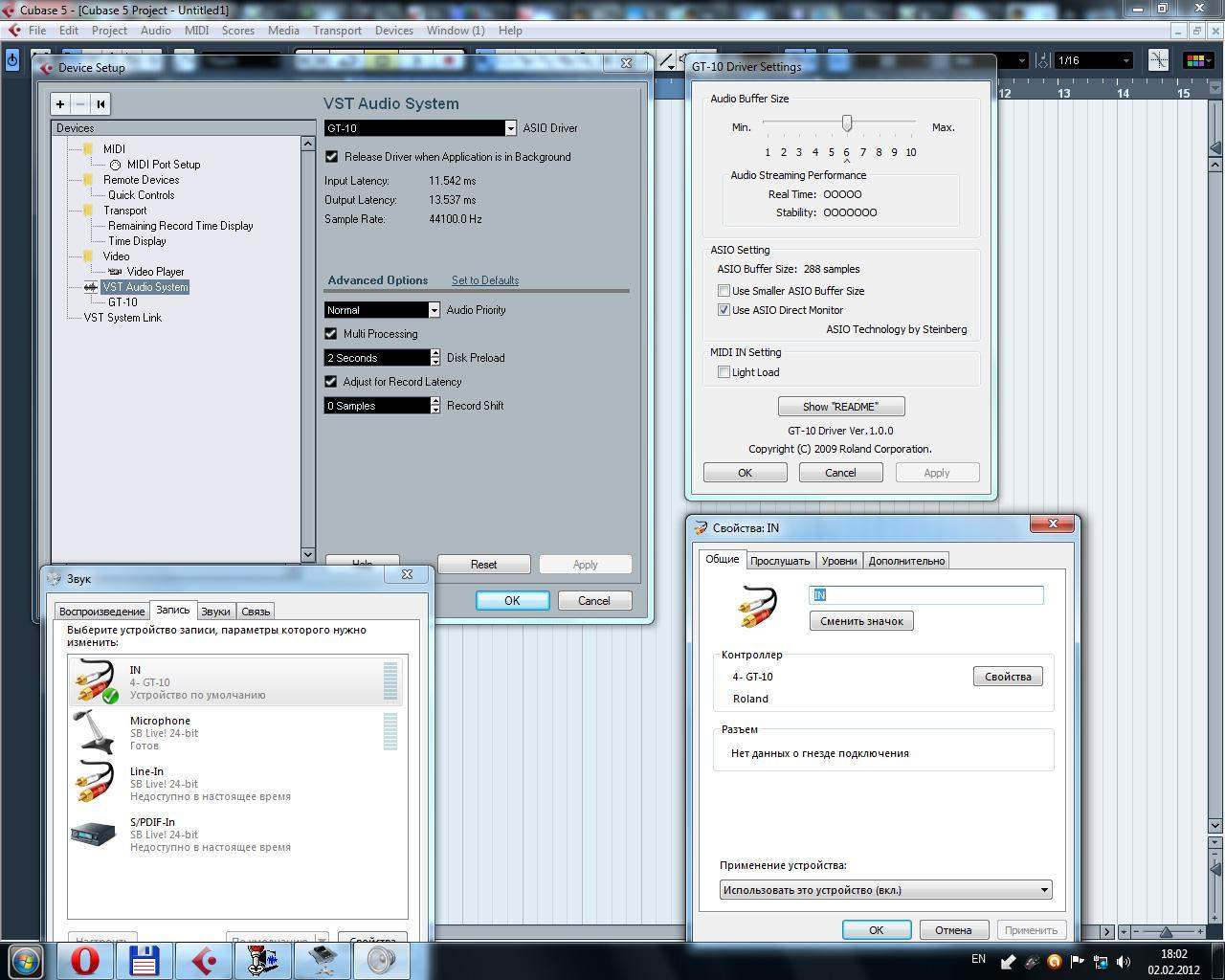This screenshot has width=1225, height=980.
Task: Expand the device usage dropdown
Action: point(1043,890)
